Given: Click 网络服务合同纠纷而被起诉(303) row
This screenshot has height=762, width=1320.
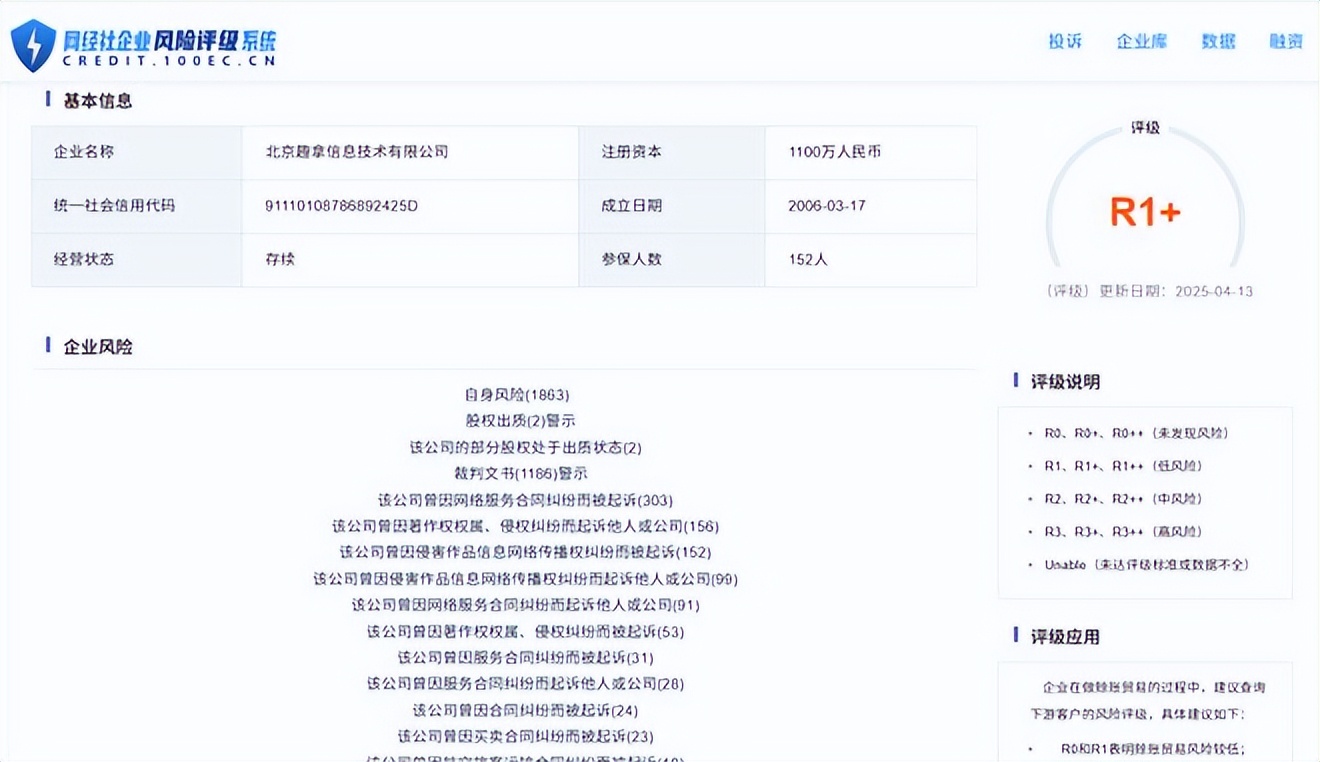Looking at the screenshot, I should [525, 500].
